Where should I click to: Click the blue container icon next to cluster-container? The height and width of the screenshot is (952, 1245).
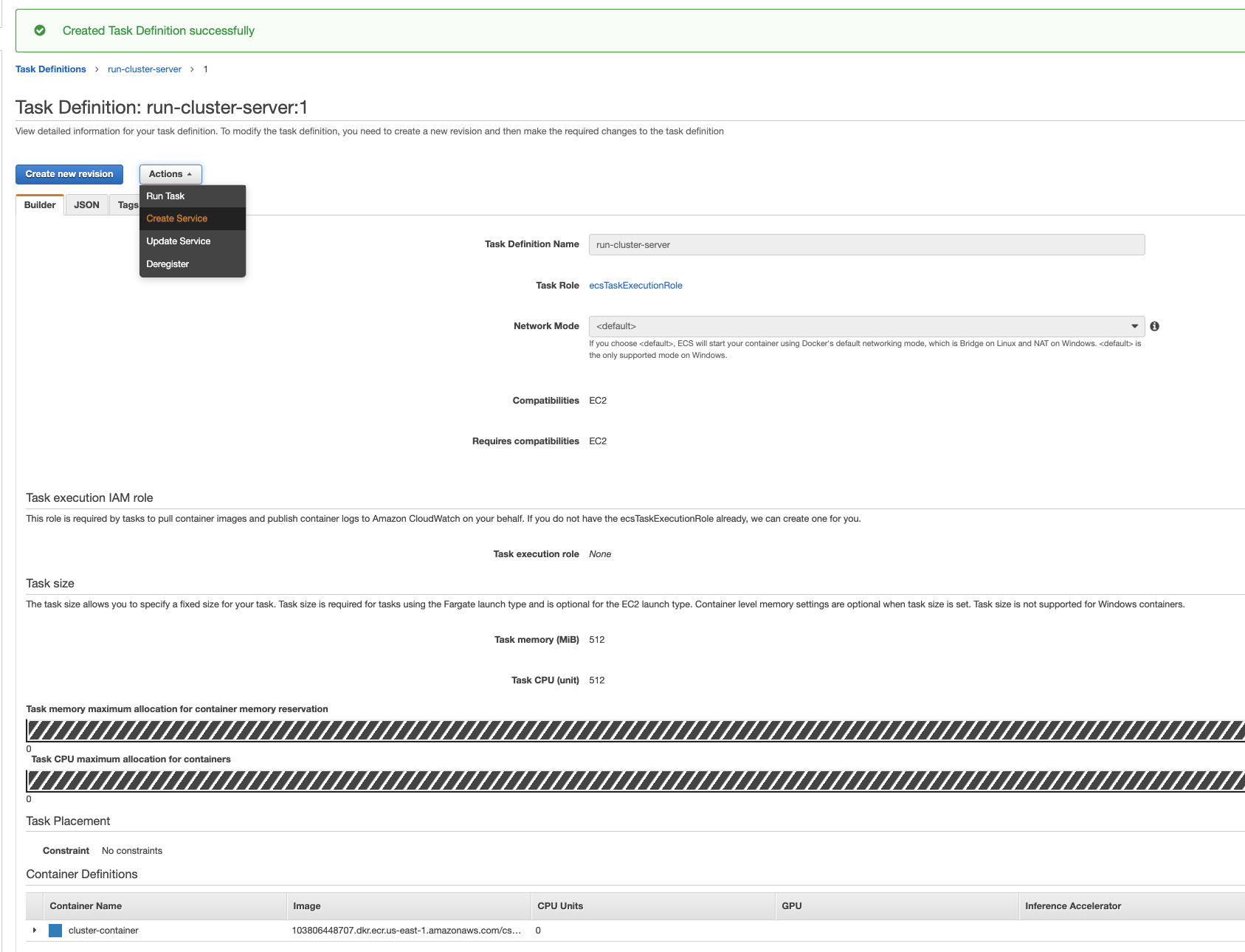55,931
